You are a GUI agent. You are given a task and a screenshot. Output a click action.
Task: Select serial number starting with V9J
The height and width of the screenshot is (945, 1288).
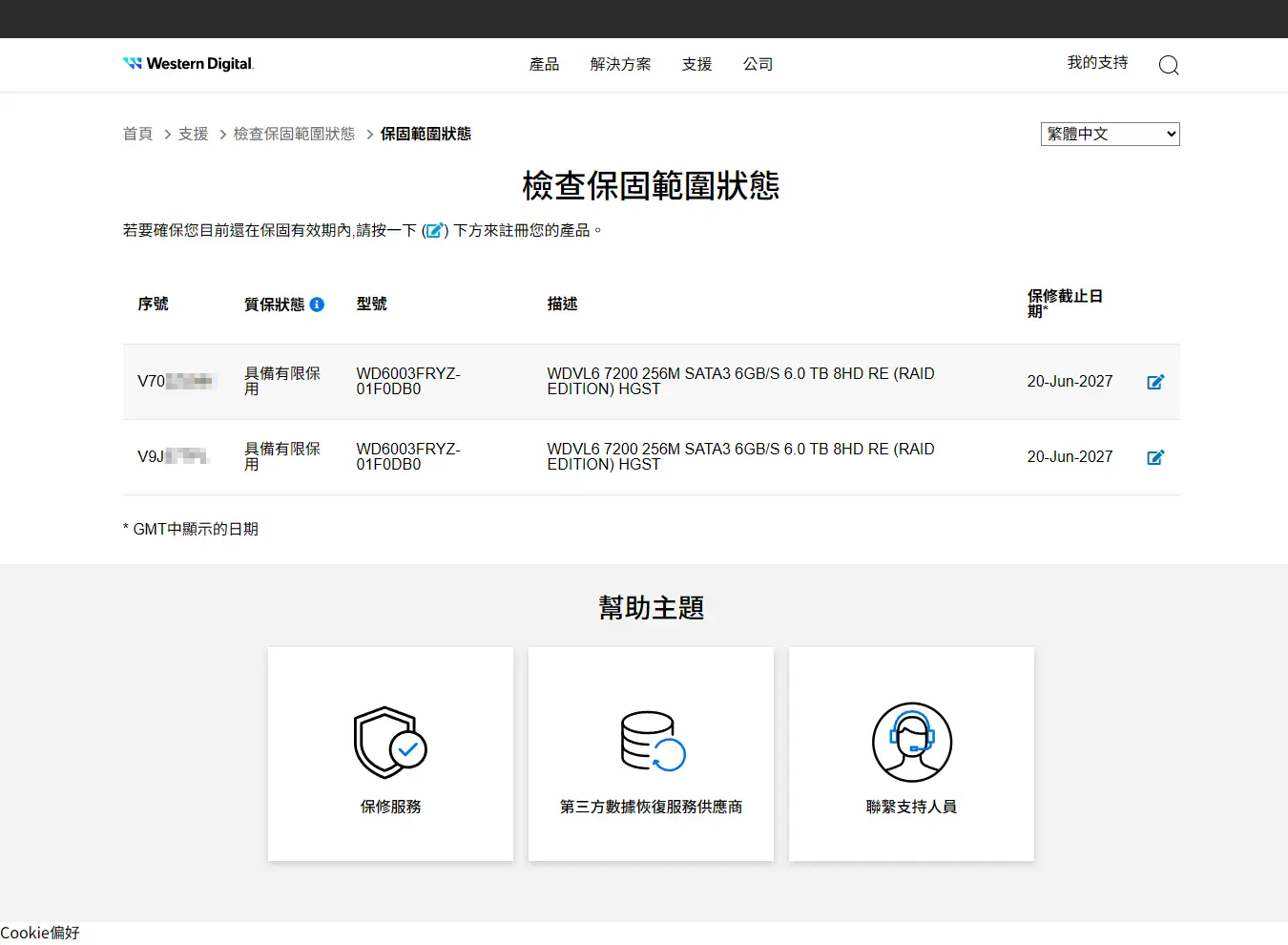pyautogui.click(x=174, y=456)
